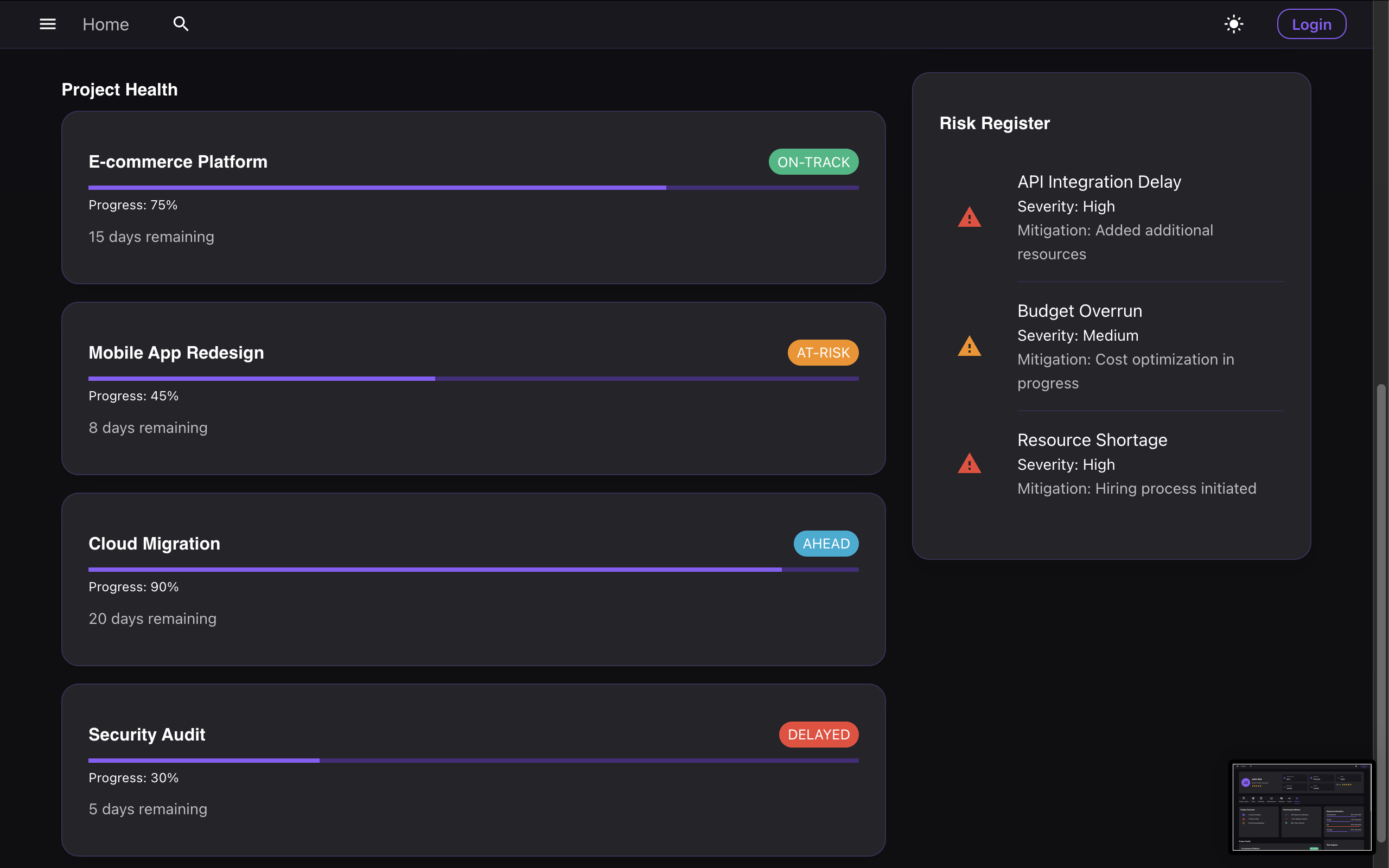Select the AHEAD status chip
The height and width of the screenshot is (868, 1389).
pyautogui.click(x=825, y=544)
